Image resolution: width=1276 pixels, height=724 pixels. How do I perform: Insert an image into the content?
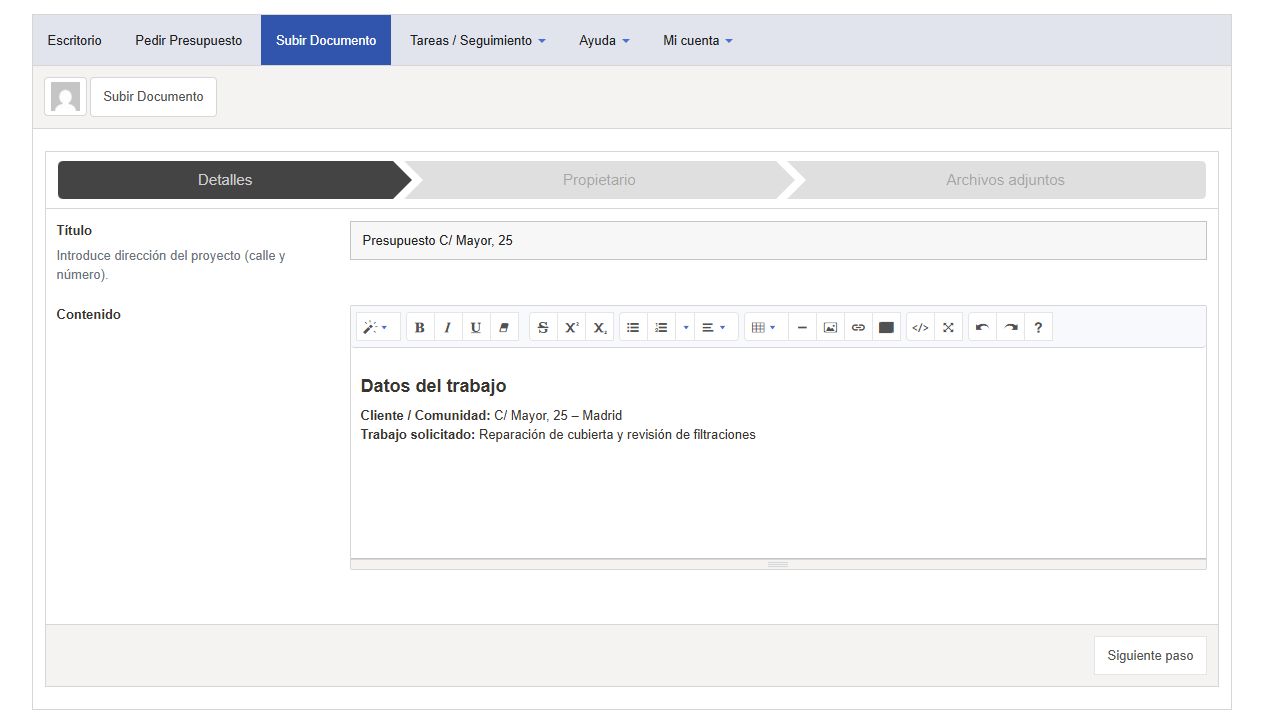pyautogui.click(x=830, y=326)
